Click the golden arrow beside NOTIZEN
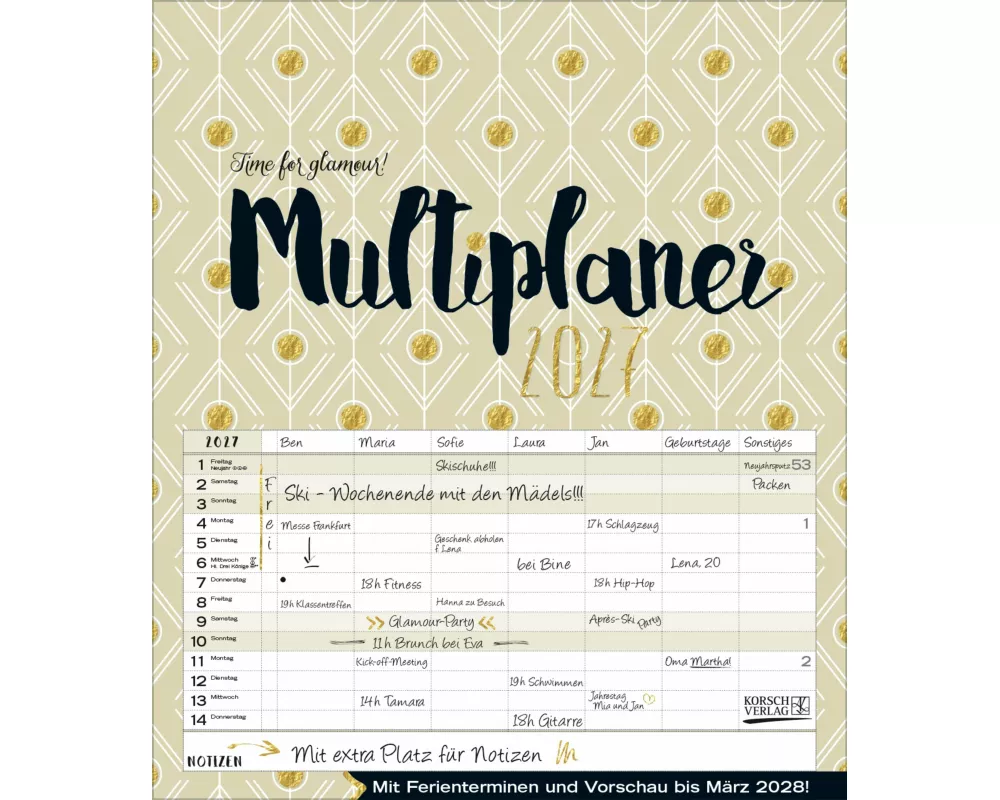The height and width of the screenshot is (800, 1000). (253, 746)
